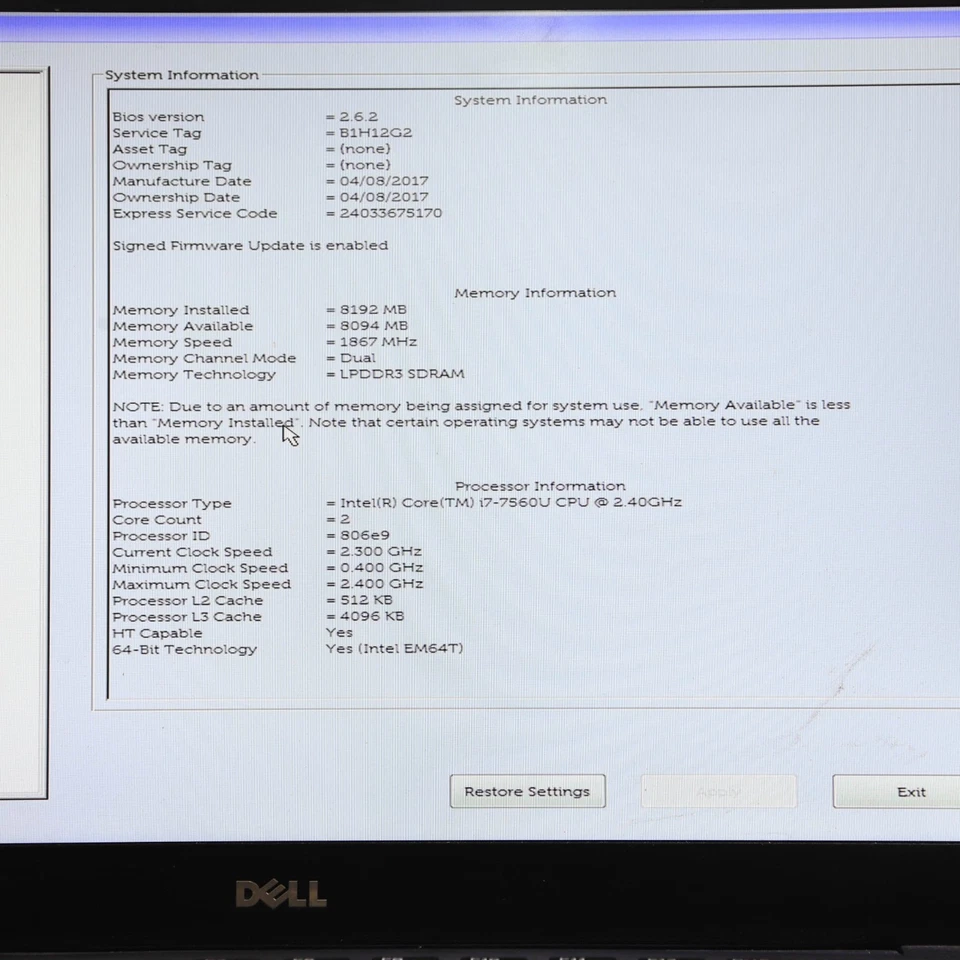
Task: Click the grayed-out Apply button
Action: tap(718, 791)
